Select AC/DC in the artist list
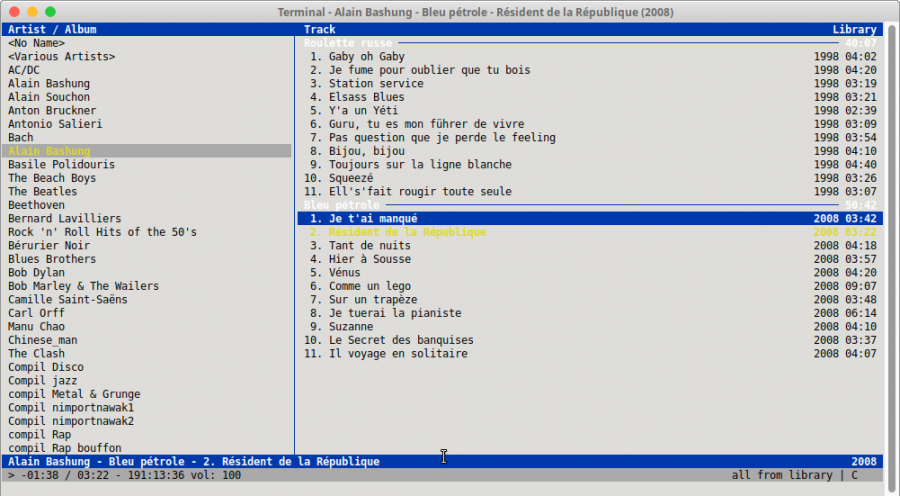900x496 pixels. (24, 70)
